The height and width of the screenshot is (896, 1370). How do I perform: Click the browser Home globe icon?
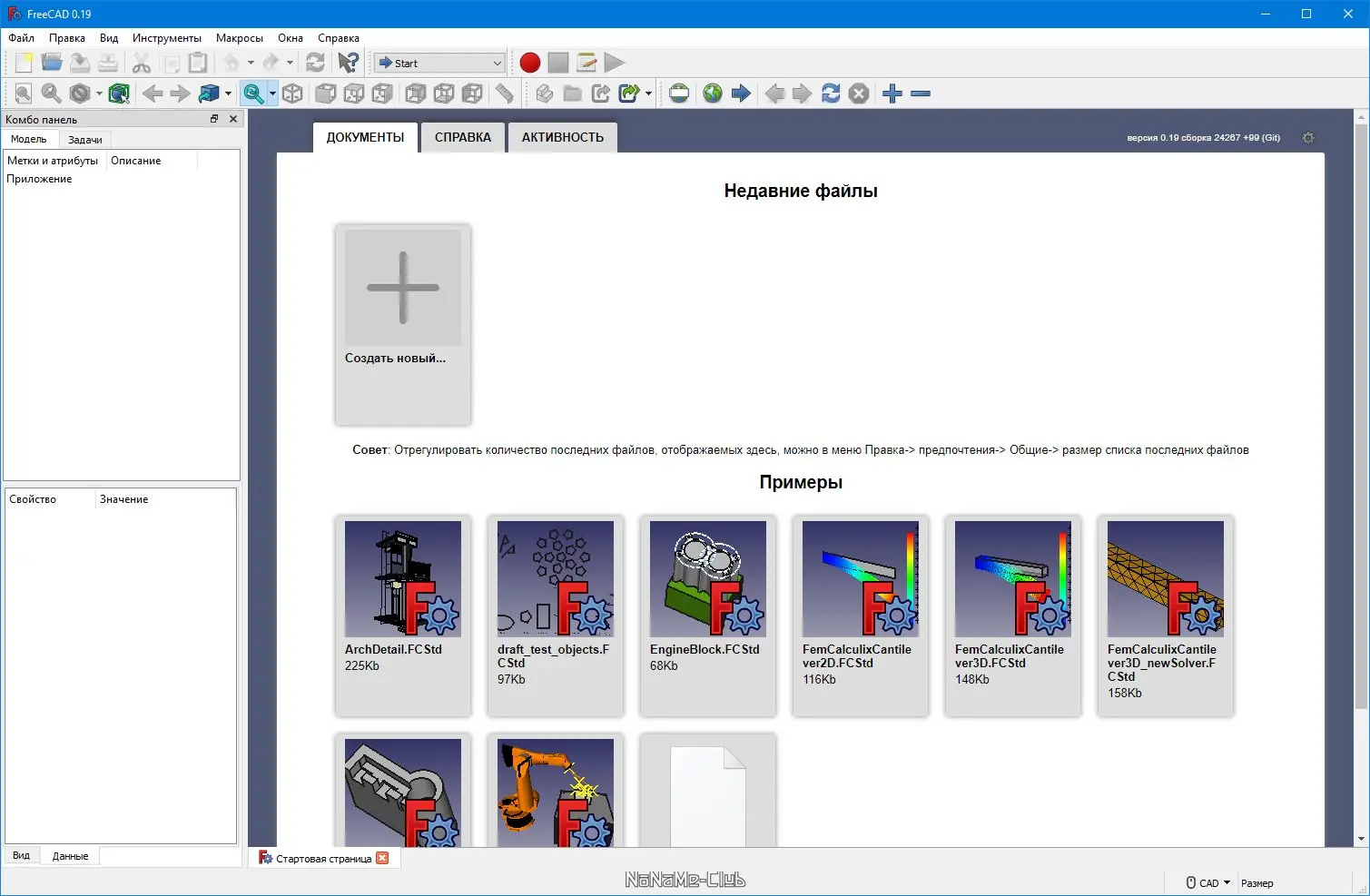click(713, 94)
